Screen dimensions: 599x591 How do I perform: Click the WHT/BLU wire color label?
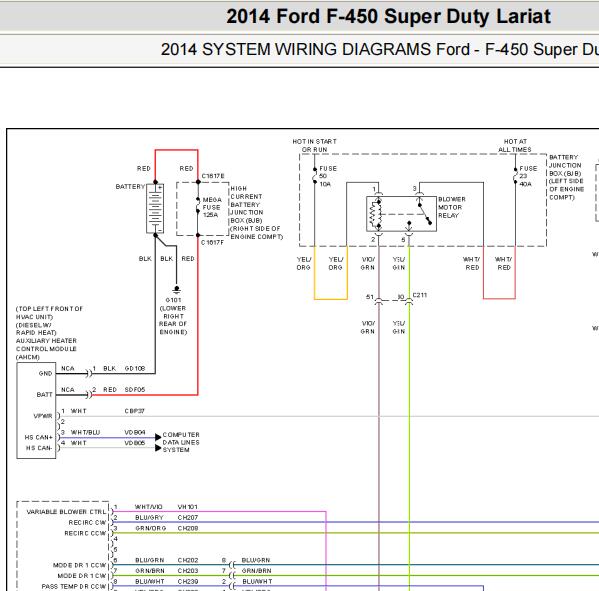point(86,432)
